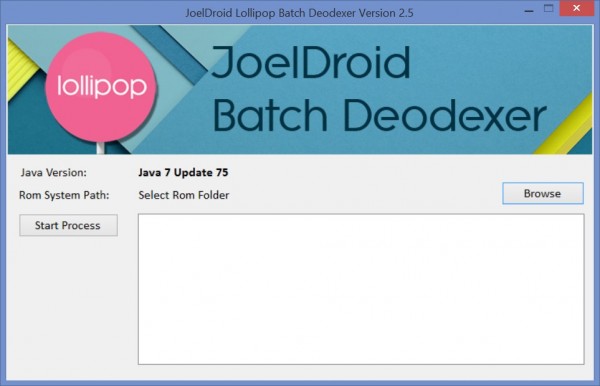Click the Rom System Path label

[64, 195]
